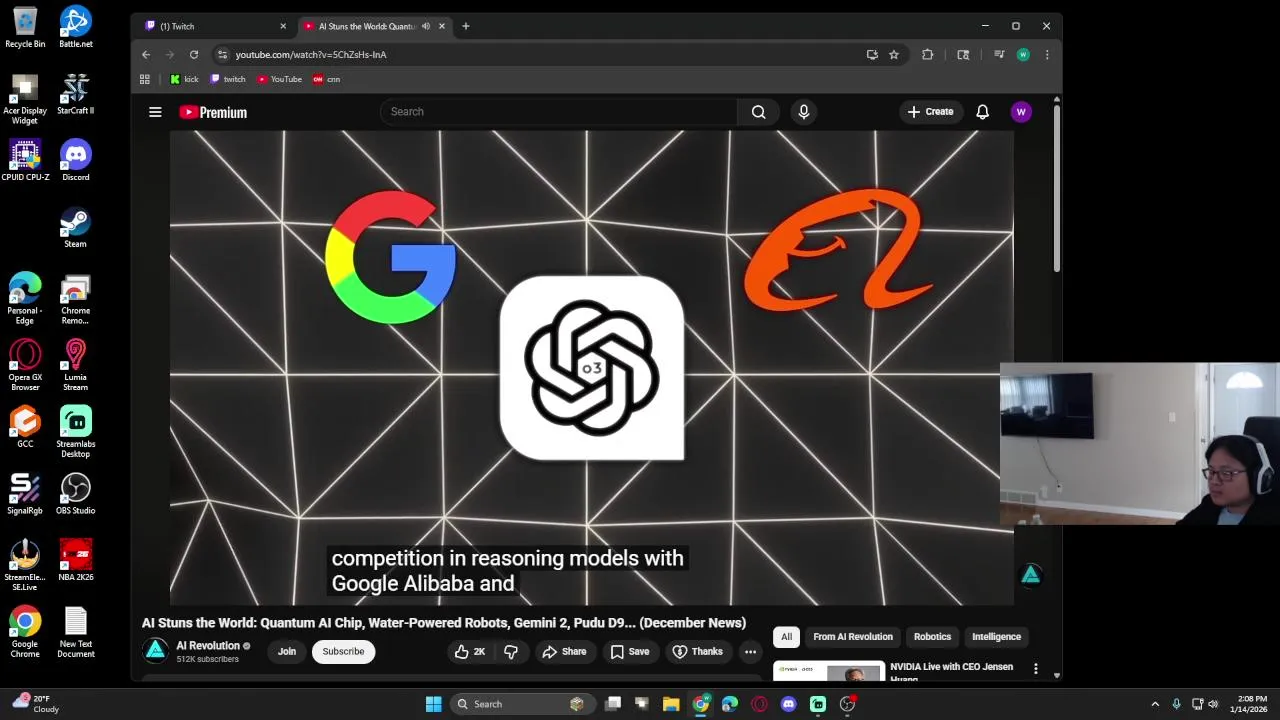Open the YouTube guide hamburger menu

[x=155, y=112]
